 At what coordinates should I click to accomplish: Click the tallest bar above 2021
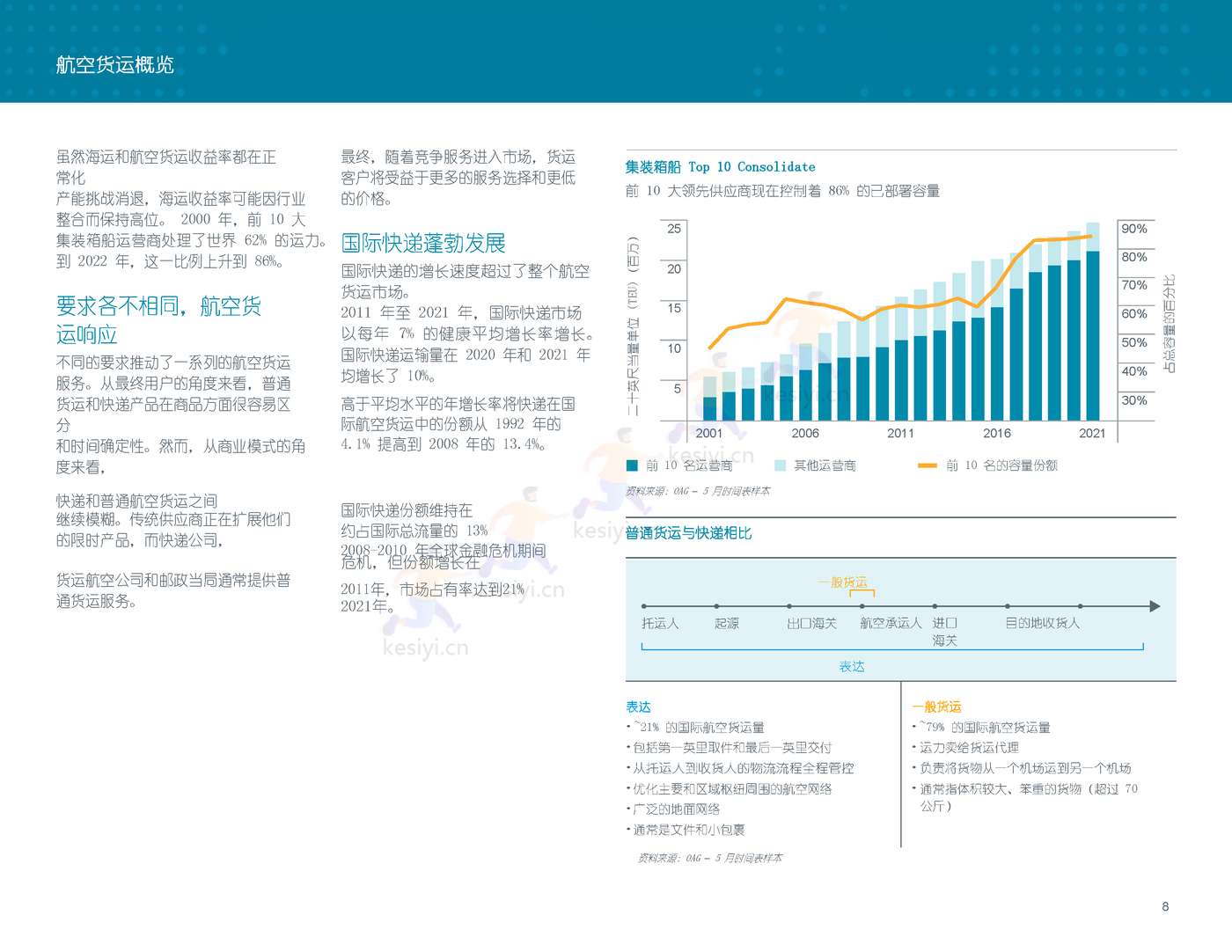point(1093,321)
